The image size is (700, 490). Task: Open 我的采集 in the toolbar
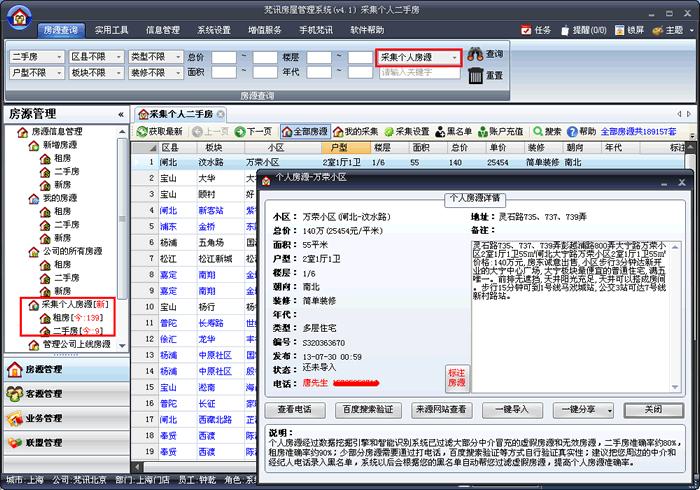355,131
